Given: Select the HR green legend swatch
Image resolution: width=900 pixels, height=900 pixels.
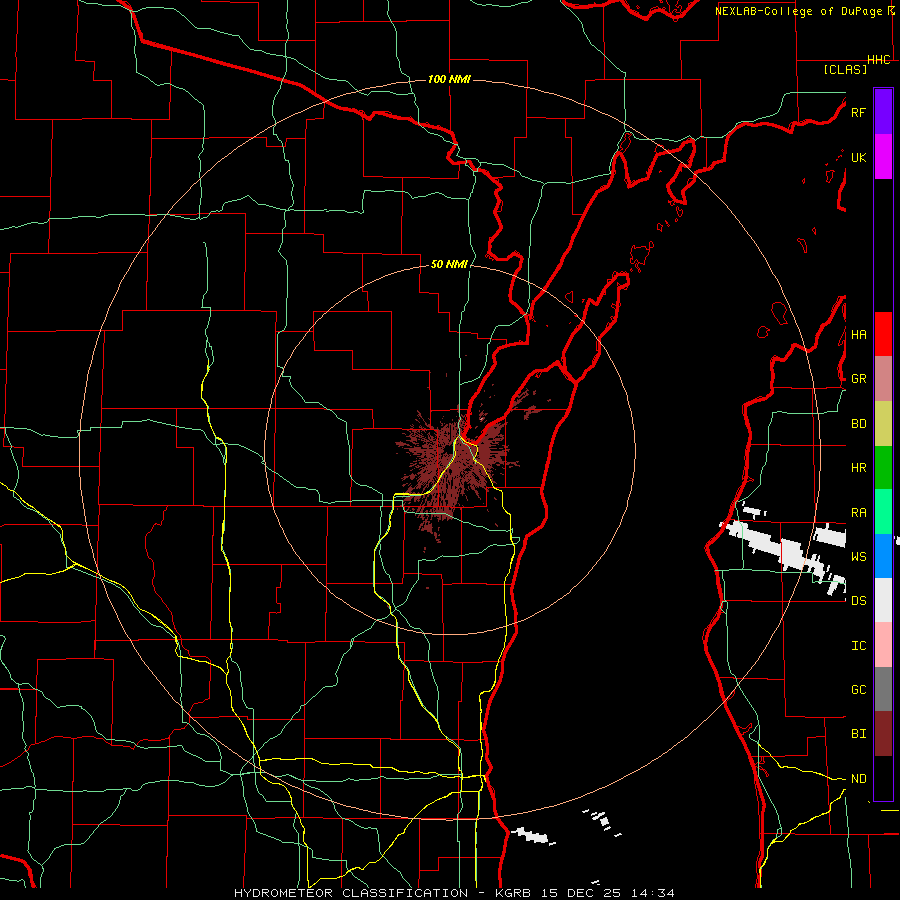Looking at the screenshot, I should pyautogui.click(x=883, y=467).
